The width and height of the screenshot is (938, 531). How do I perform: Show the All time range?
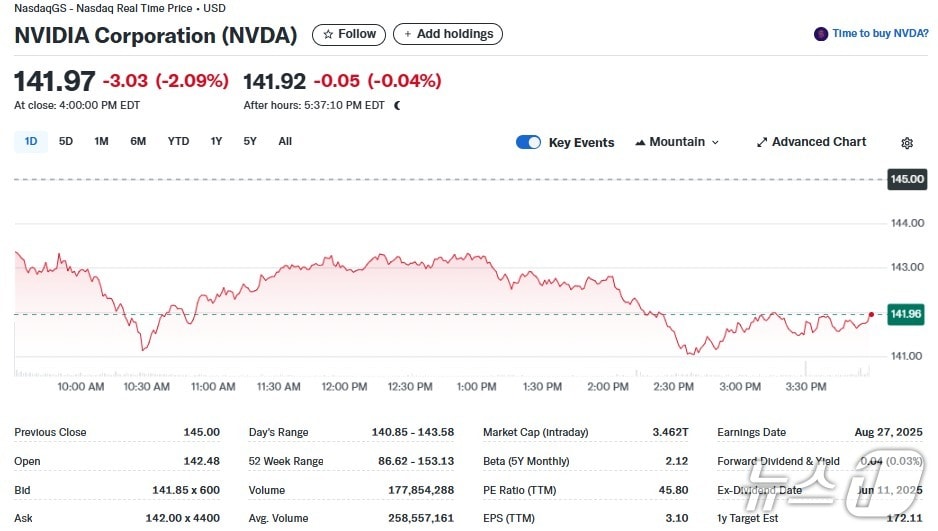tap(285, 141)
